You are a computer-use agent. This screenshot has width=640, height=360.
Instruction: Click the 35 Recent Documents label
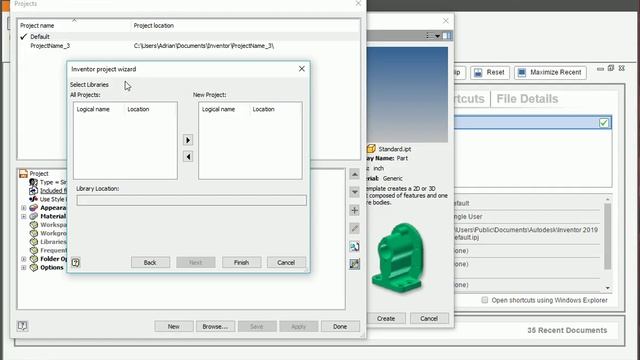(567, 330)
